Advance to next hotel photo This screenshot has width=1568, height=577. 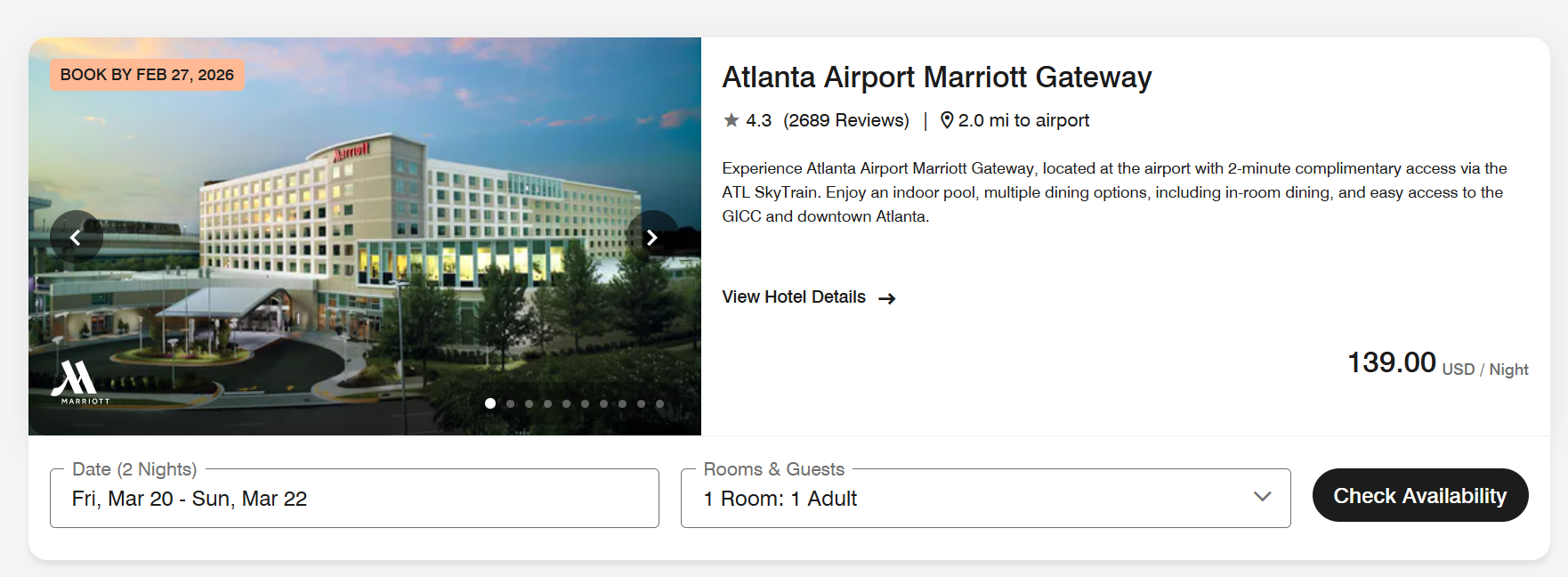pos(651,237)
